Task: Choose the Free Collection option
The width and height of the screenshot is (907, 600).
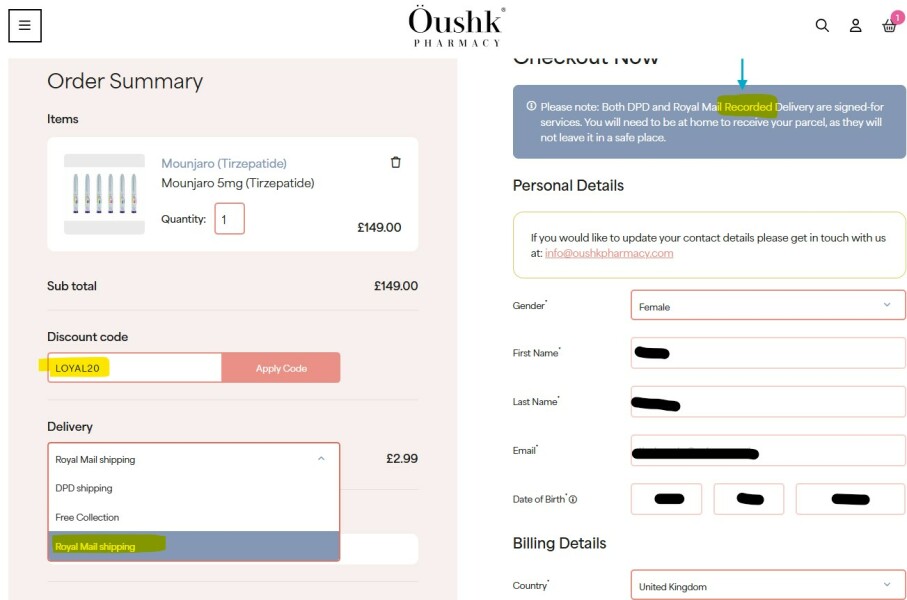Action: coord(87,517)
